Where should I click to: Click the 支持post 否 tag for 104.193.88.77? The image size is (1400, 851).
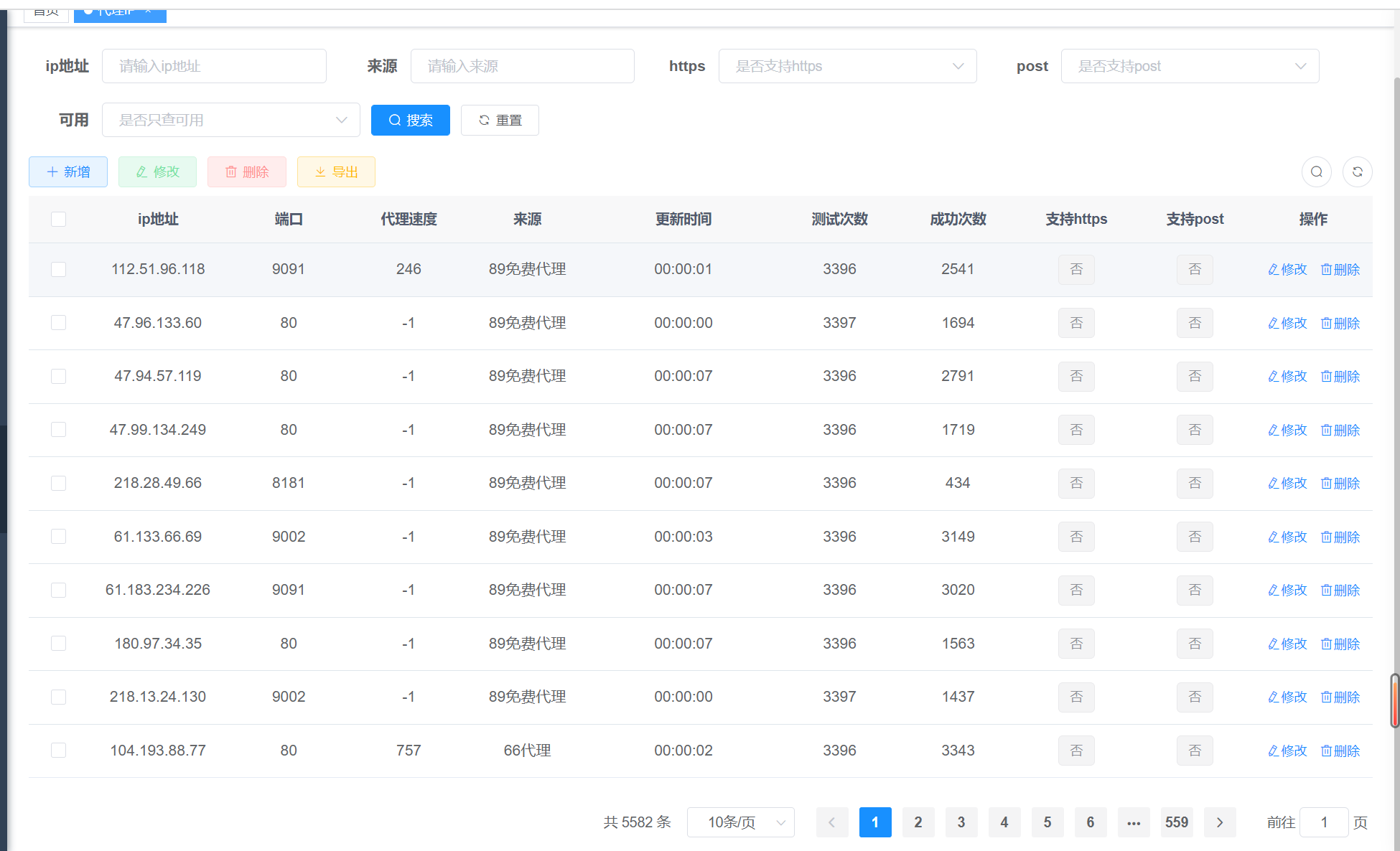[1195, 751]
